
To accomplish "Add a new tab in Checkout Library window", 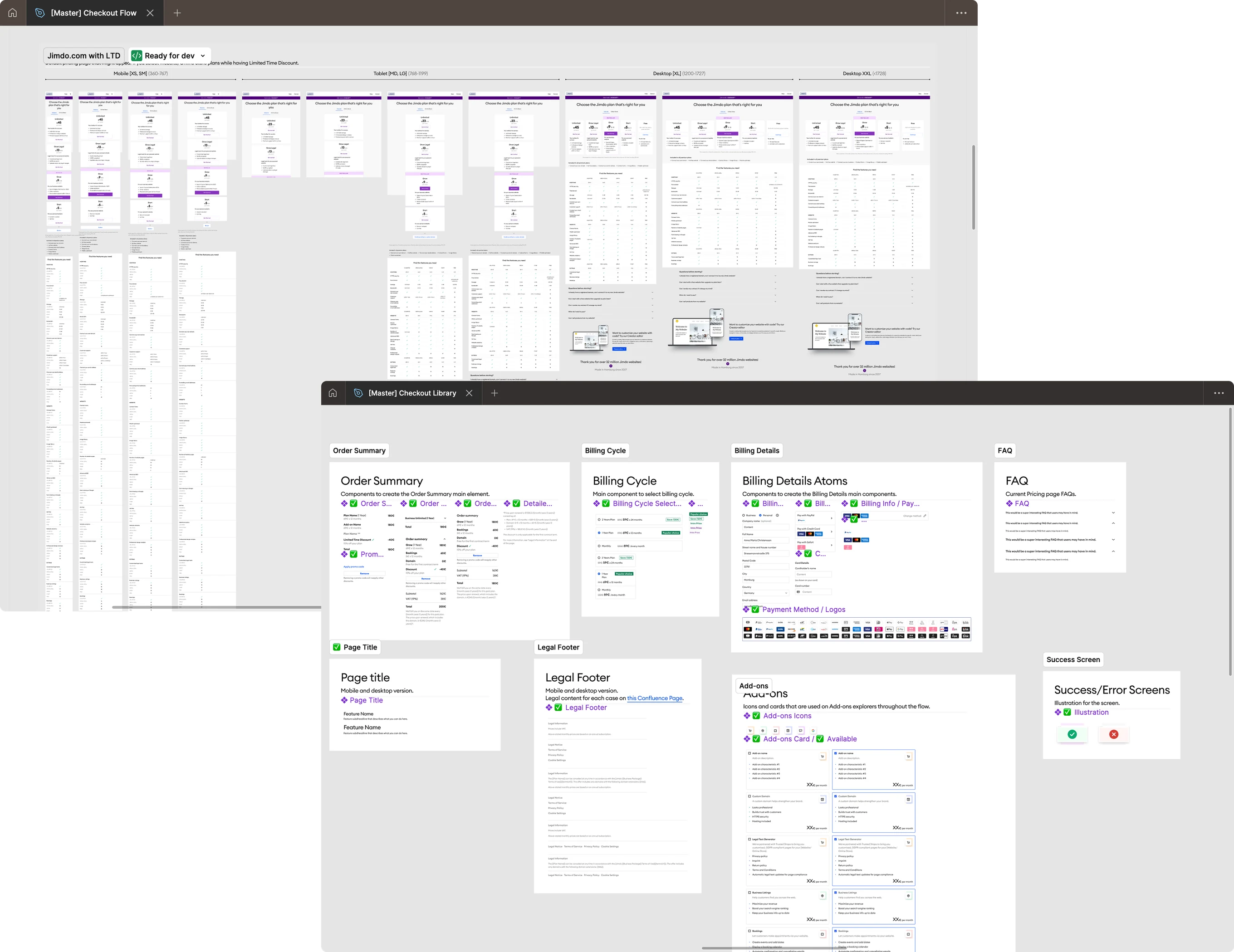I will click(495, 393).
